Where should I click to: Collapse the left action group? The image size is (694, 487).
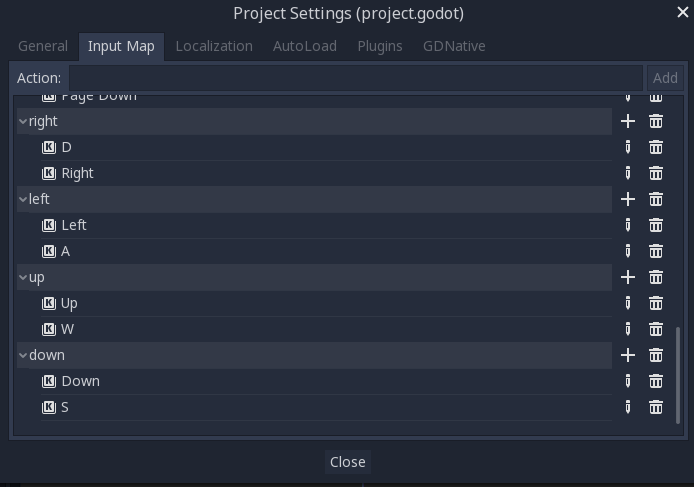click(x=23, y=199)
